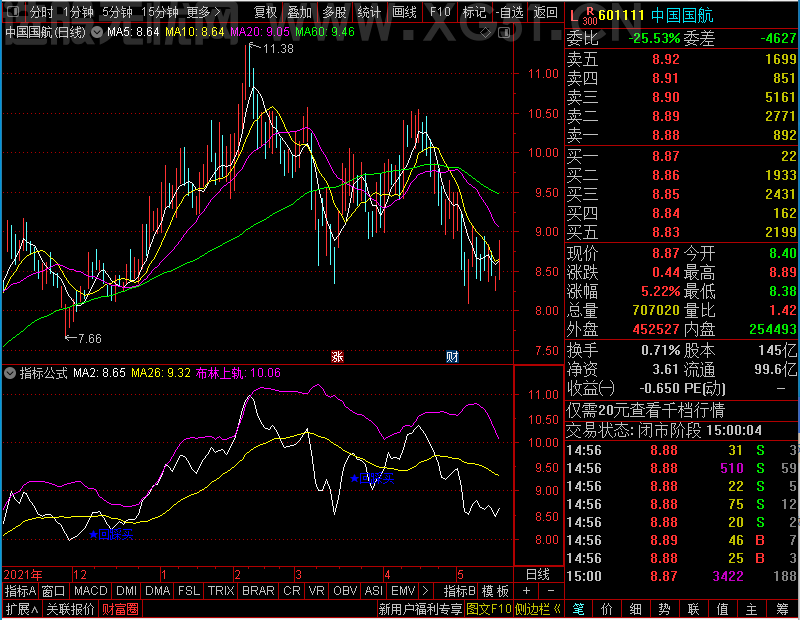This screenshot has width=800, height=620.
Task: Open the 统计 statistics tool
Action: [369, 12]
